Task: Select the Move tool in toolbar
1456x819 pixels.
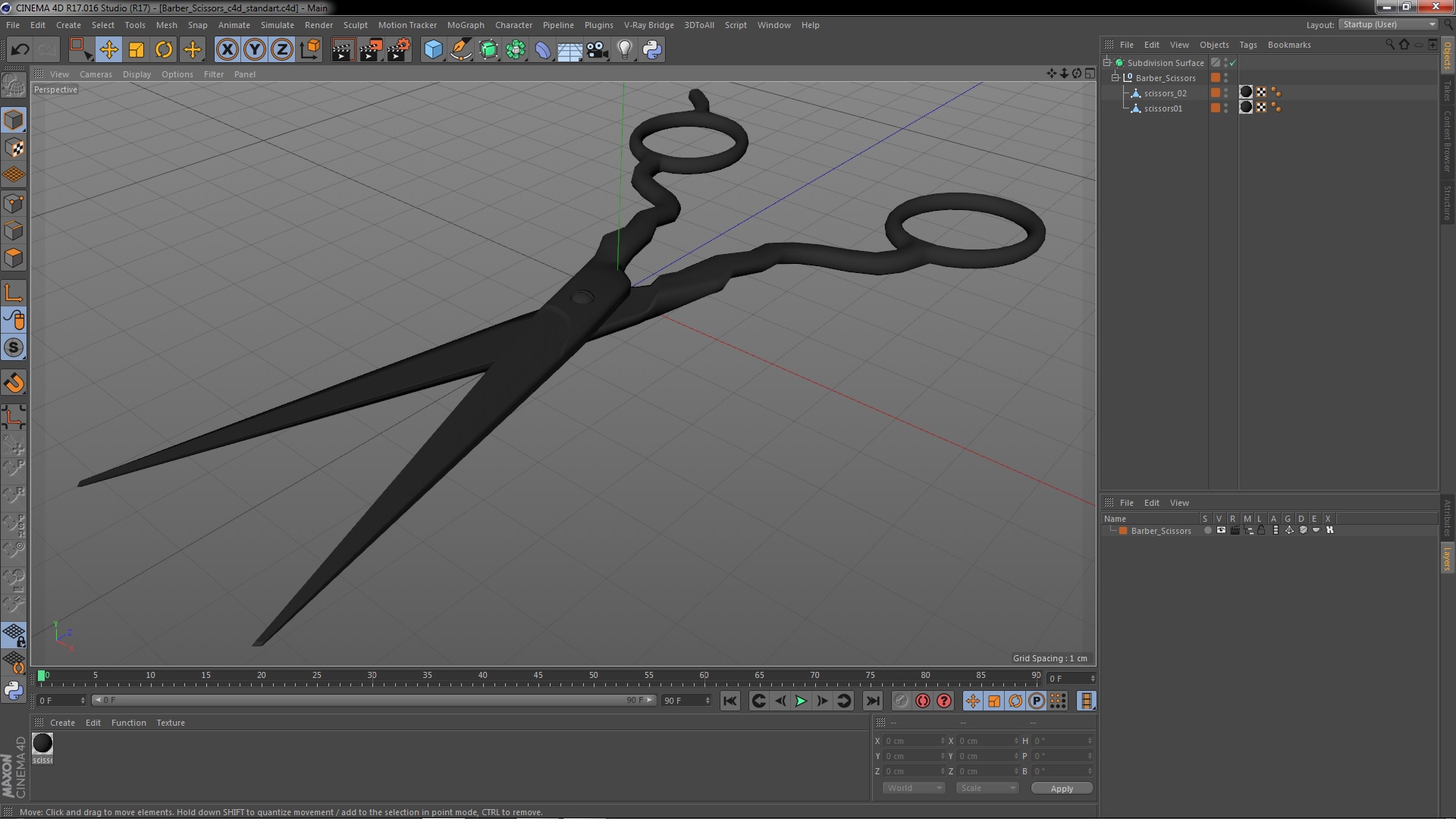Action: (x=108, y=50)
